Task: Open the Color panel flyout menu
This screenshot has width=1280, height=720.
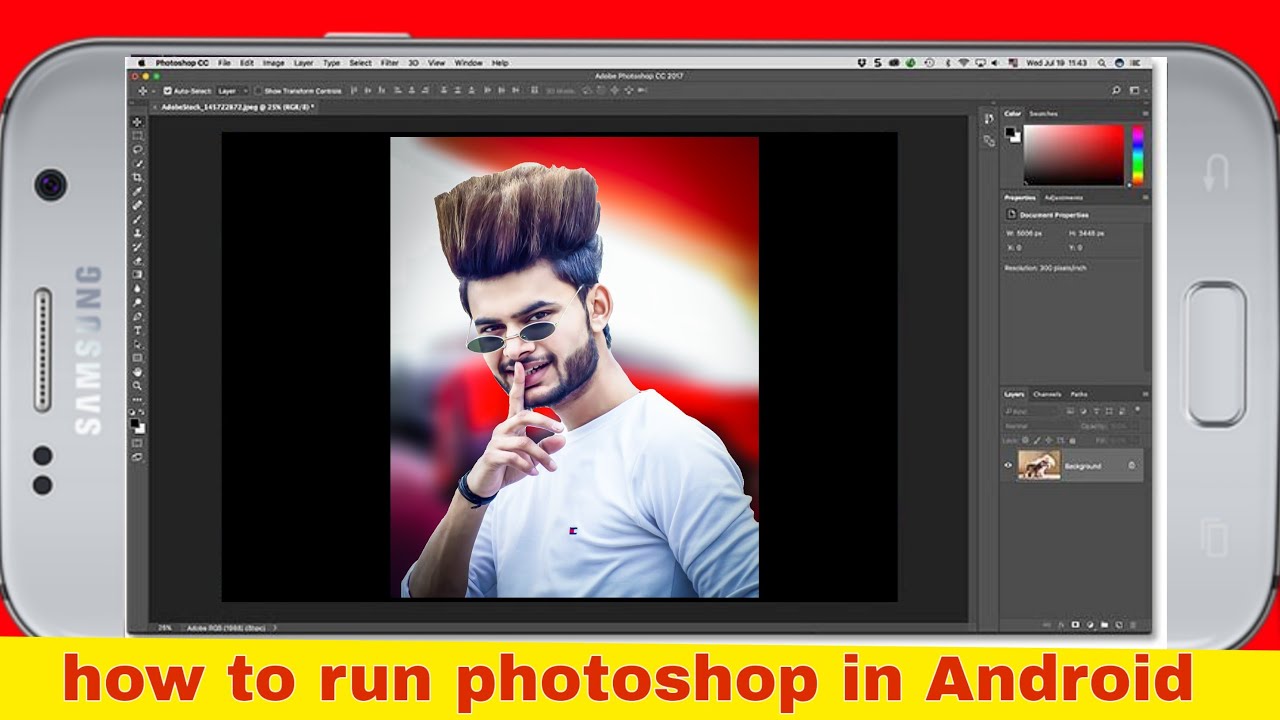Action: pyautogui.click(x=1145, y=113)
